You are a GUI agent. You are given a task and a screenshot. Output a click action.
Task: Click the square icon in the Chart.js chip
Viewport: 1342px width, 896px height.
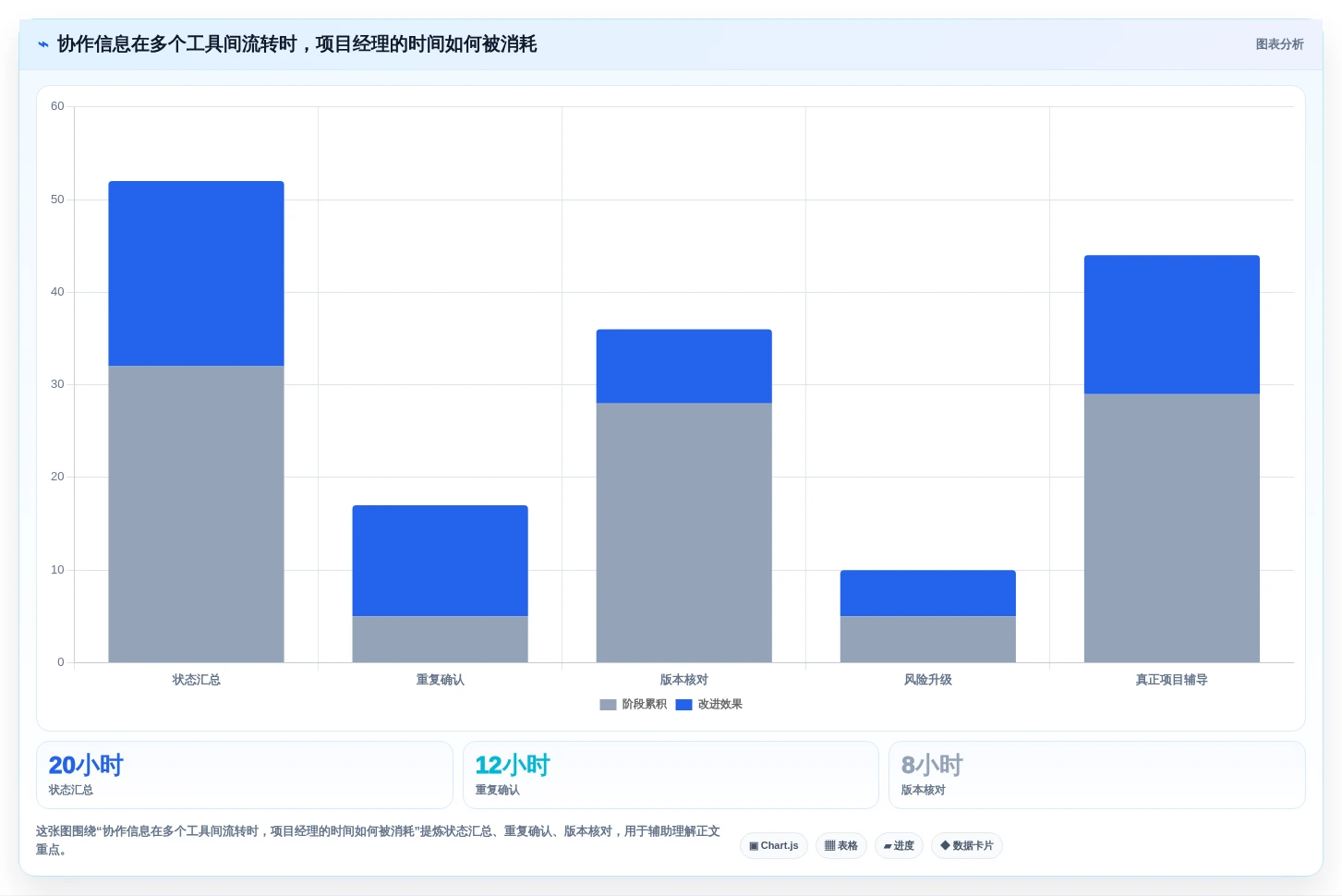click(754, 846)
